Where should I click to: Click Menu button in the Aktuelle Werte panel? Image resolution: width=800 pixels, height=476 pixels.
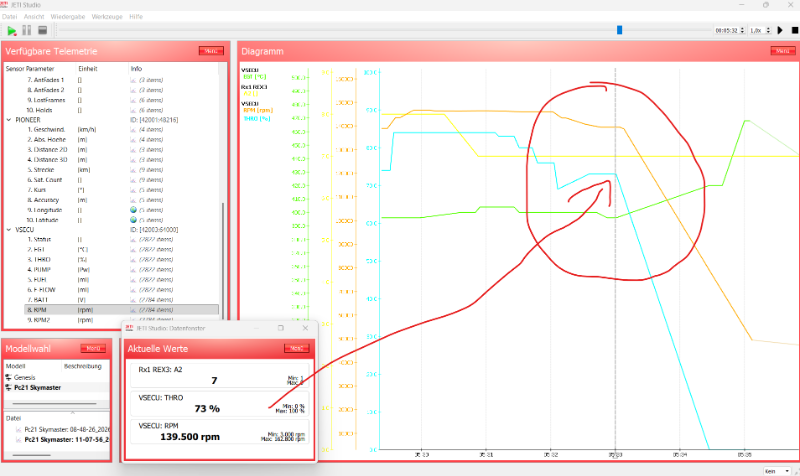(x=296, y=348)
